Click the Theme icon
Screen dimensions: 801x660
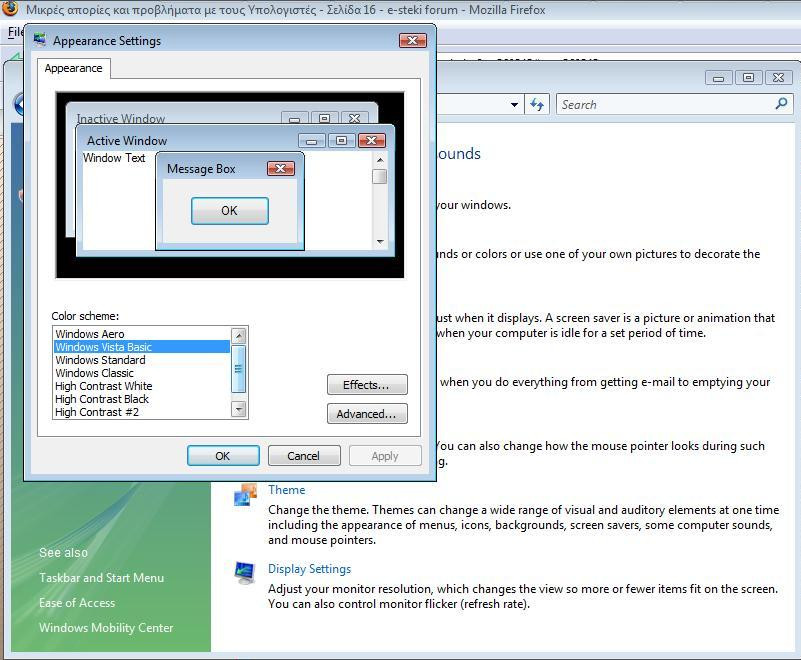[245, 495]
